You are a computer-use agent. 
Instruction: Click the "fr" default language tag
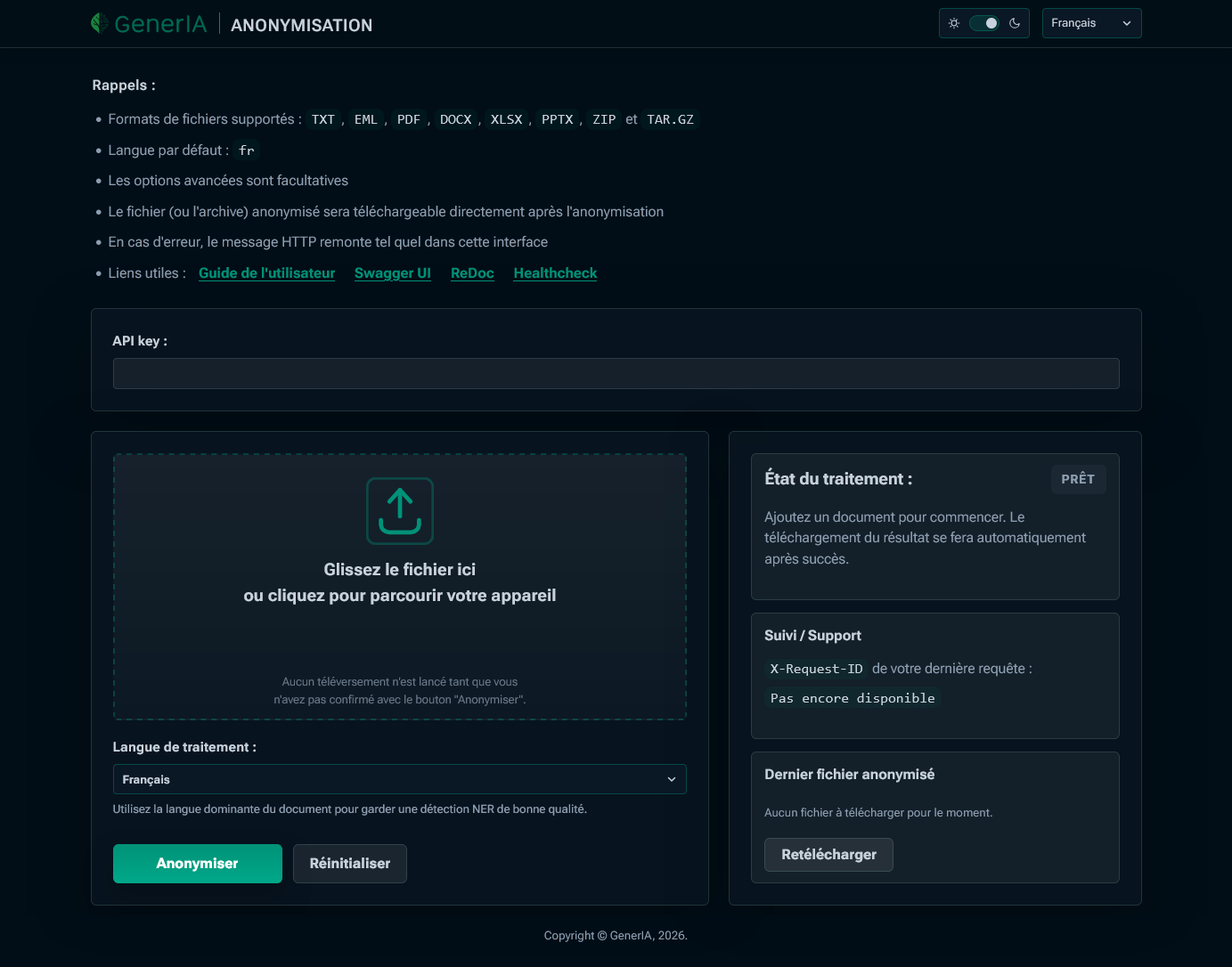point(247,150)
